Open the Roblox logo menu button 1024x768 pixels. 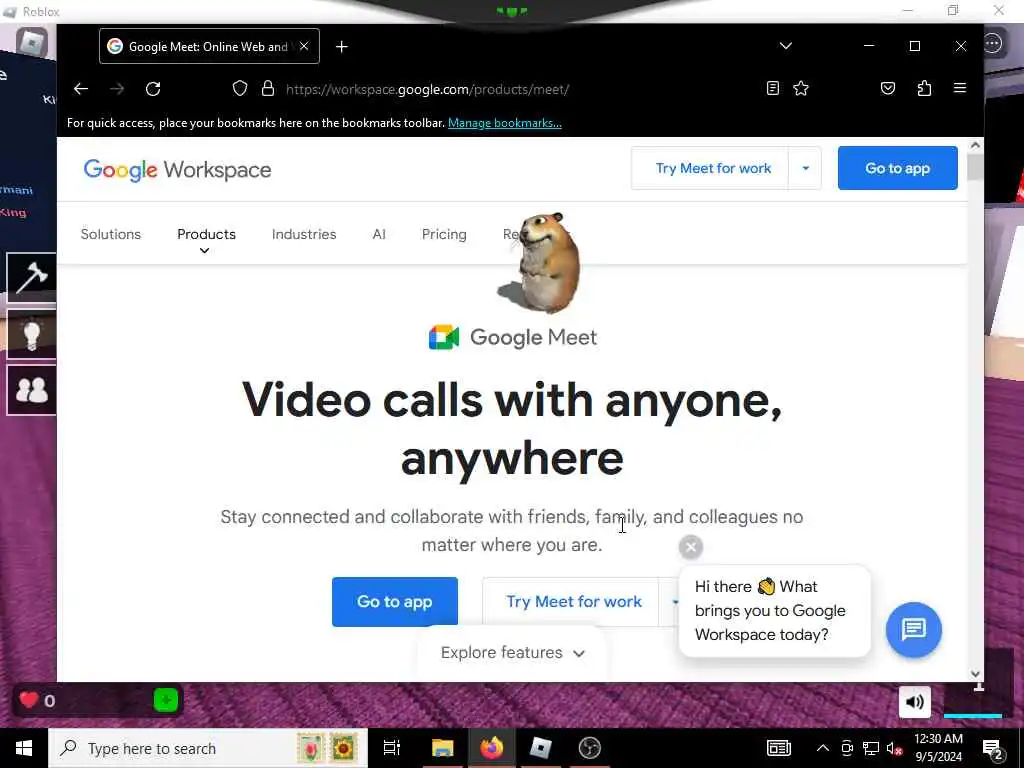[x=32, y=43]
